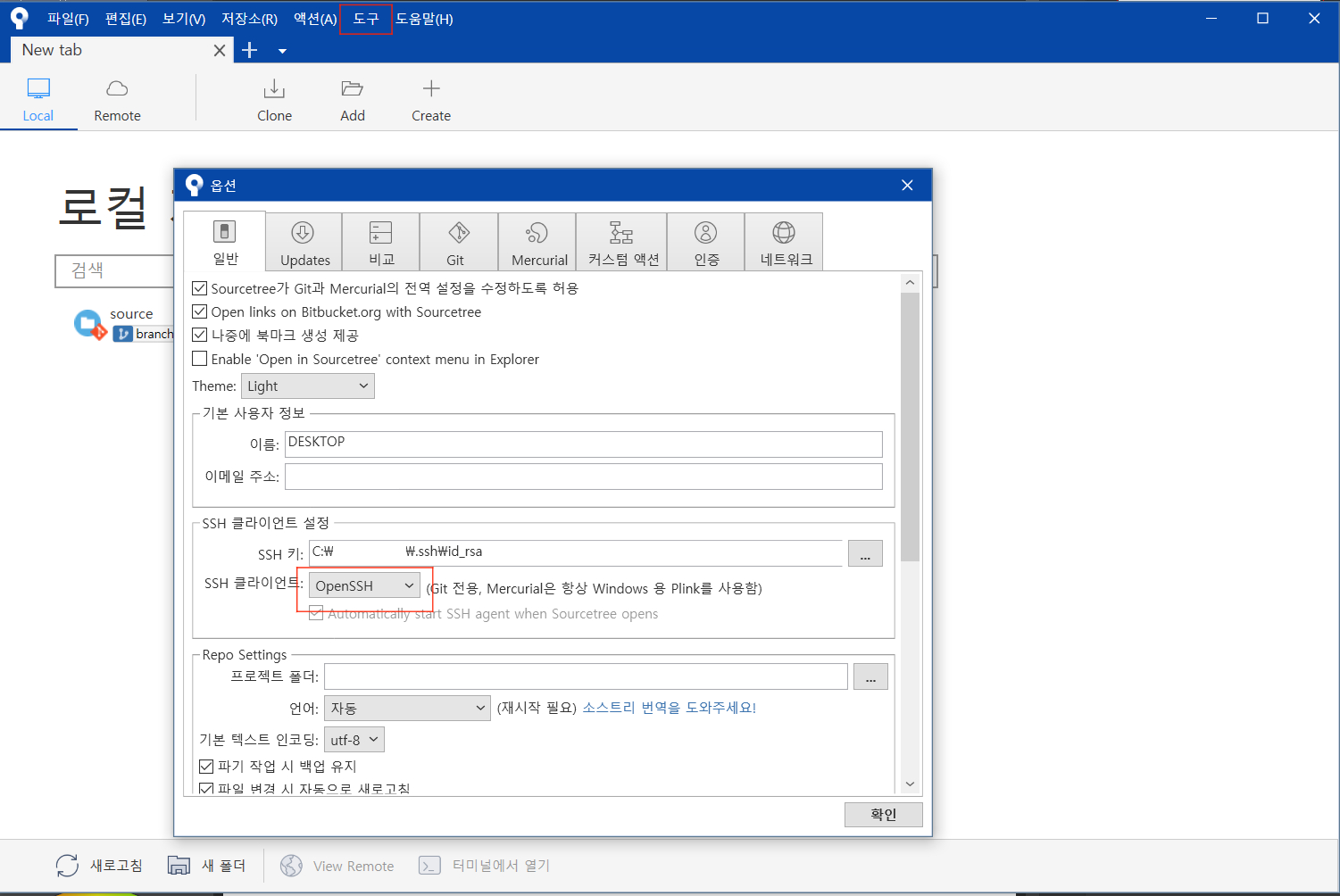The width and height of the screenshot is (1340, 896).
Task: Open the Local repositories view
Action: [x=38, y=100]
